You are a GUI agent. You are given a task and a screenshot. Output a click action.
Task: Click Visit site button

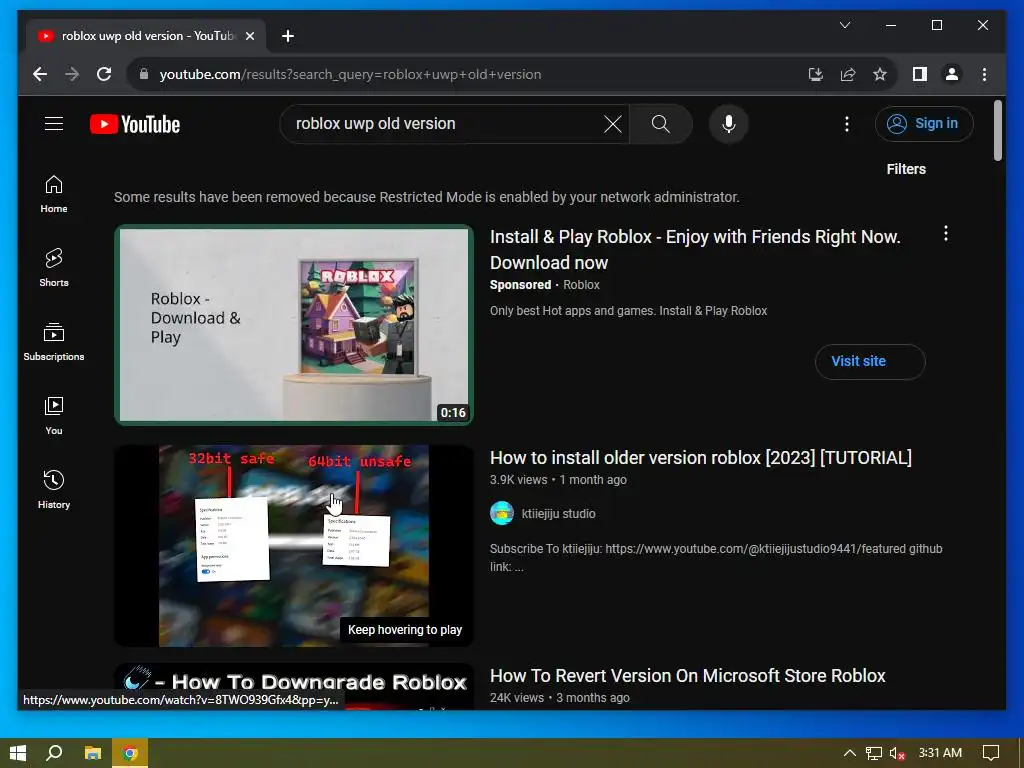pos(870,361)
